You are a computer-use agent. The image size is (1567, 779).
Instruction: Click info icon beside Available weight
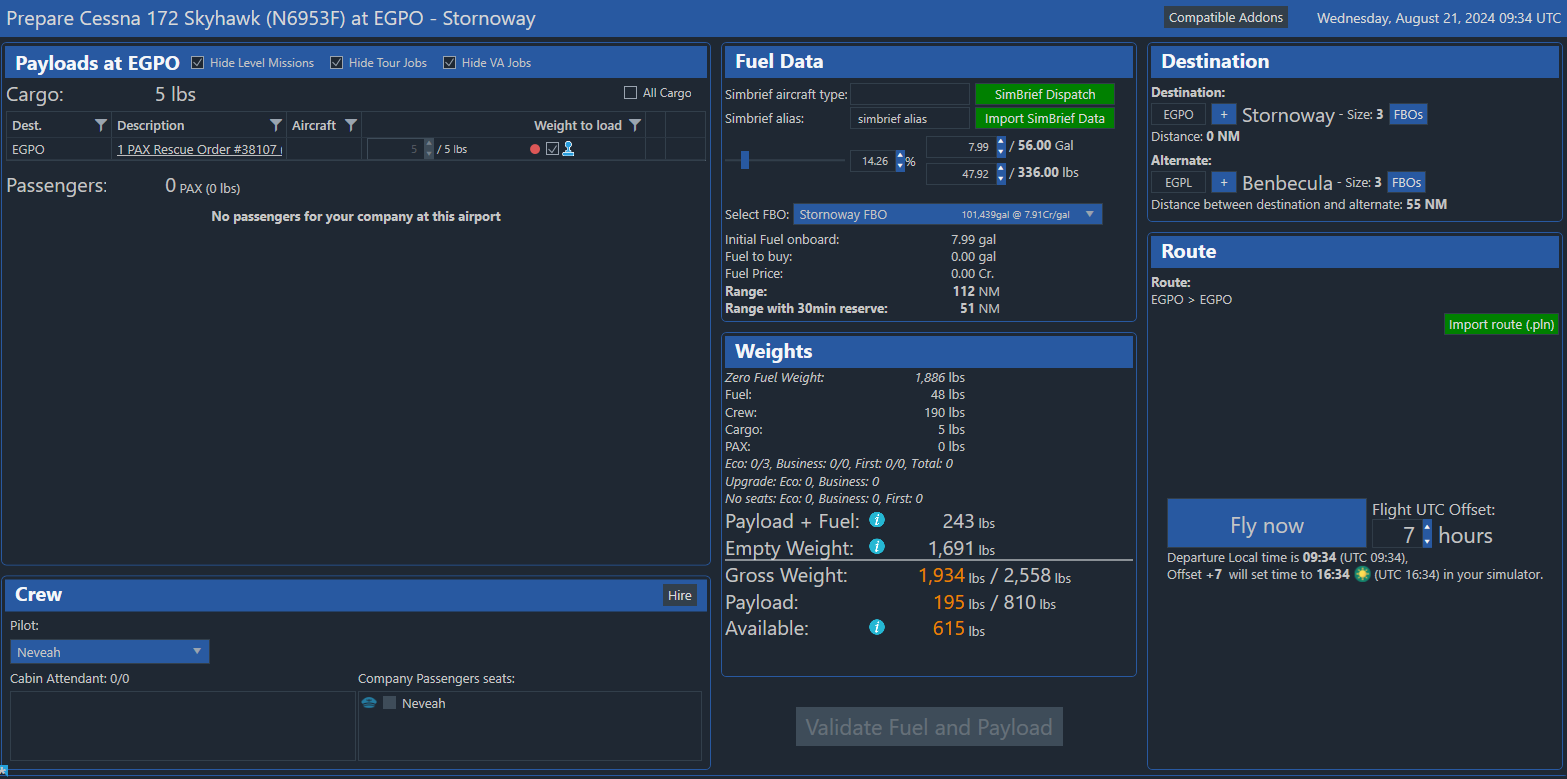pyautogui.click(x=877, y=628)
